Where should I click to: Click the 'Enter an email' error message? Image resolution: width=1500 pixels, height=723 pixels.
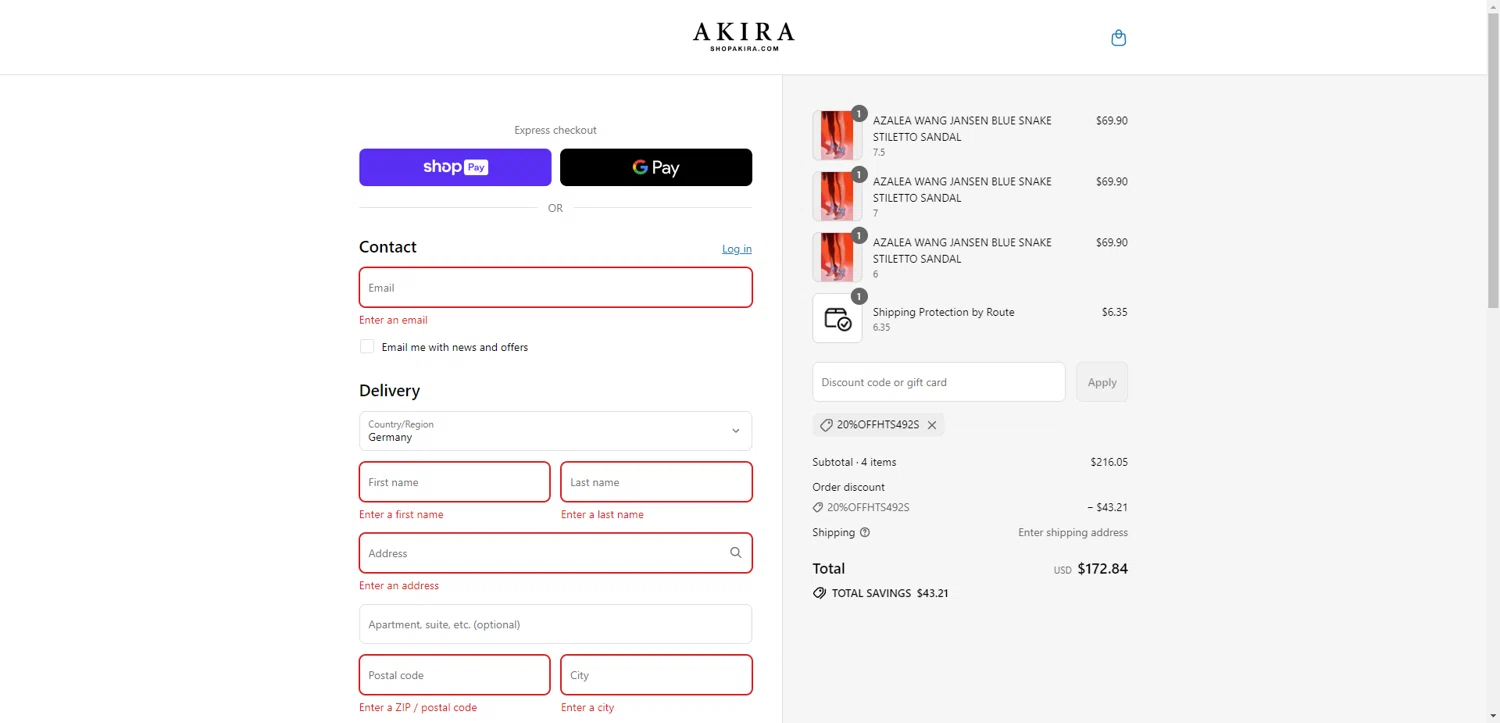pos(393,320)
